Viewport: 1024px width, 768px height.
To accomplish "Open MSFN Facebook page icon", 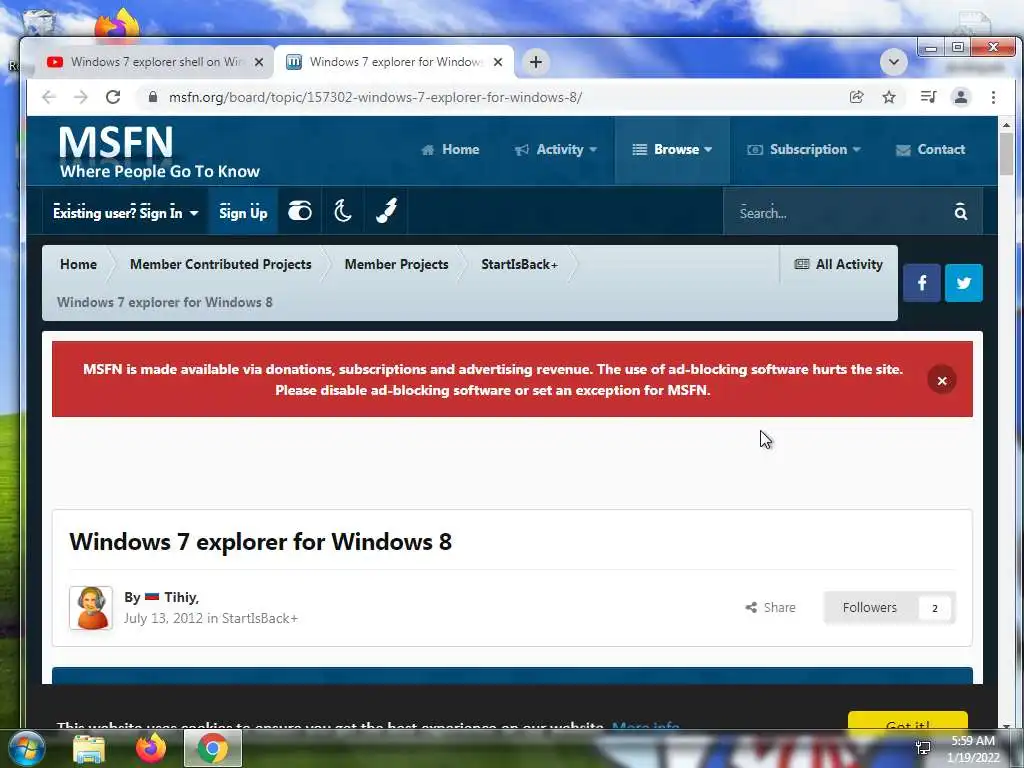I will pyautogui.click(x=921, y=283).
